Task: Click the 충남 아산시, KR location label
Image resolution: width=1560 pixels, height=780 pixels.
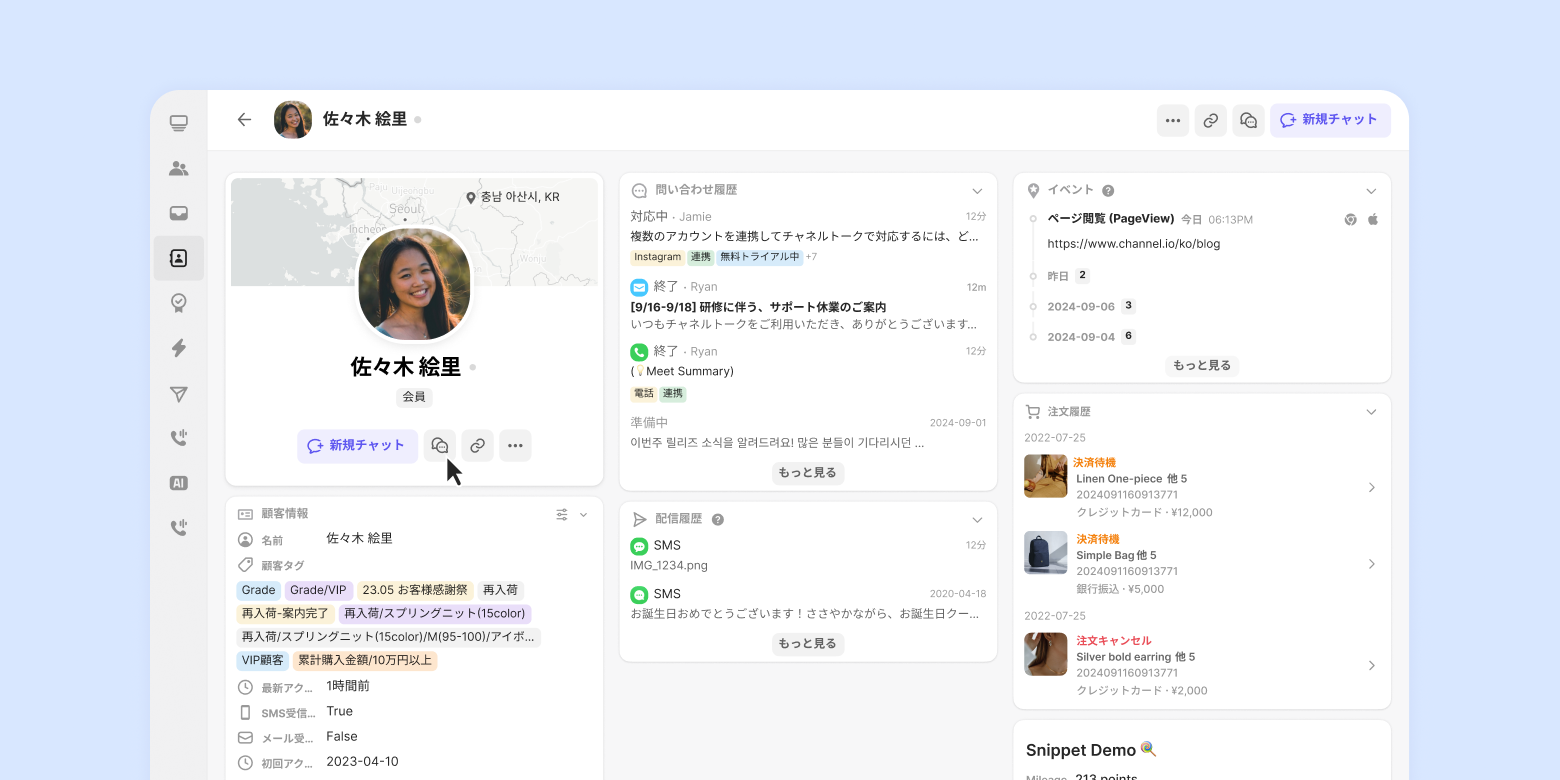Action: pos(513,197)
